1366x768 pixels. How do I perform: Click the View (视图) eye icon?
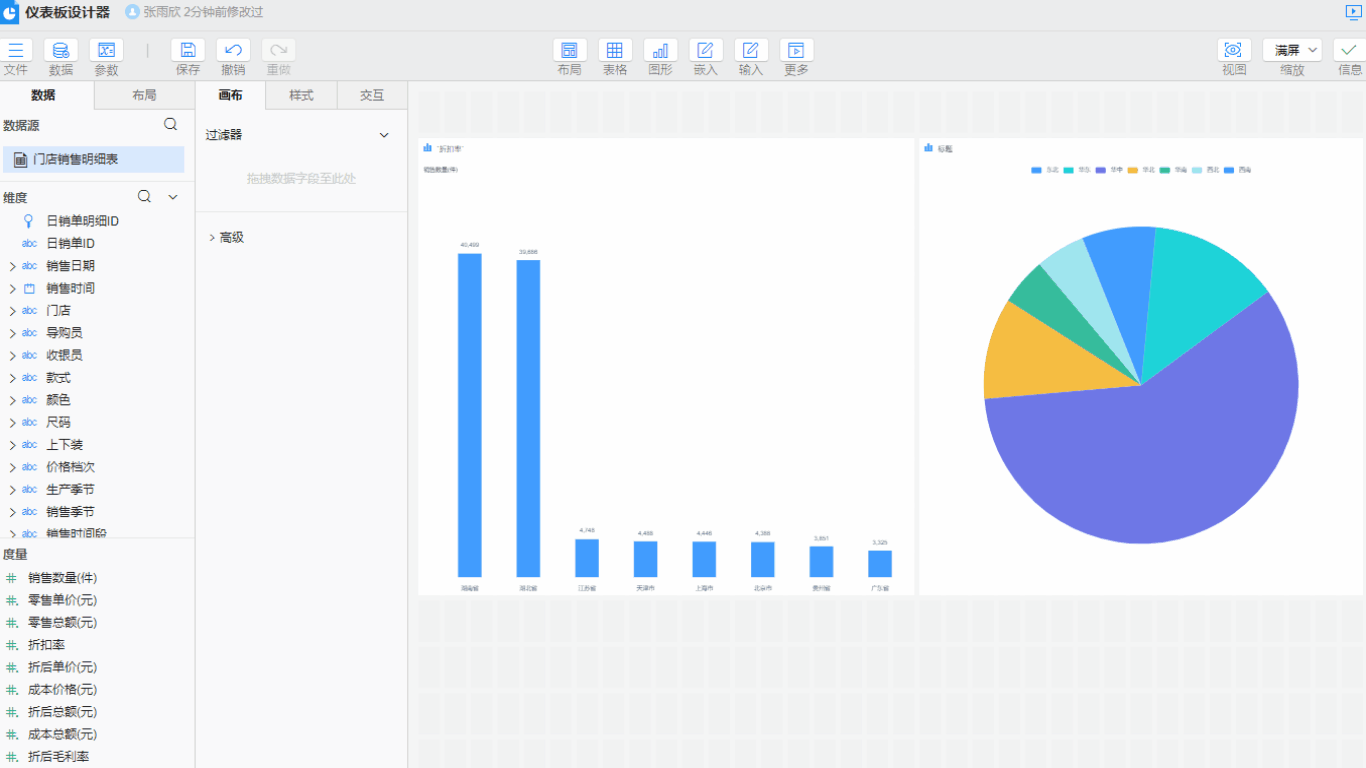coord(1234,50)
